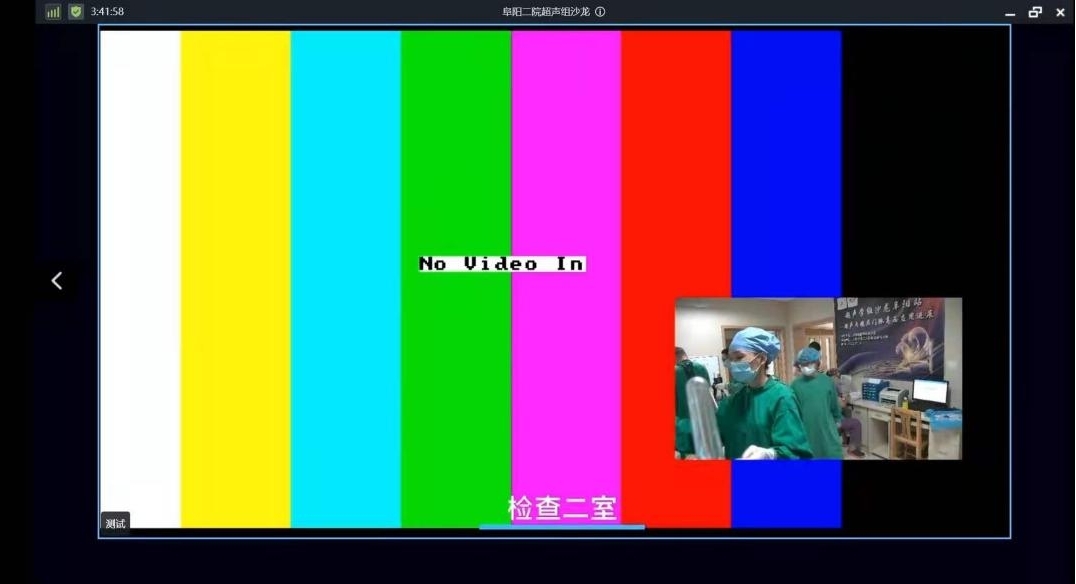The image size is (1076, 584).
Task: Click the 3:41:58 meeting timer
Action: point(107,12)
